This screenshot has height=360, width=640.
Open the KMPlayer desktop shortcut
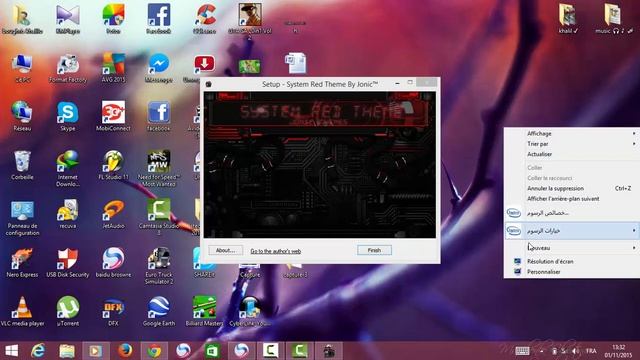click(68, 19)
